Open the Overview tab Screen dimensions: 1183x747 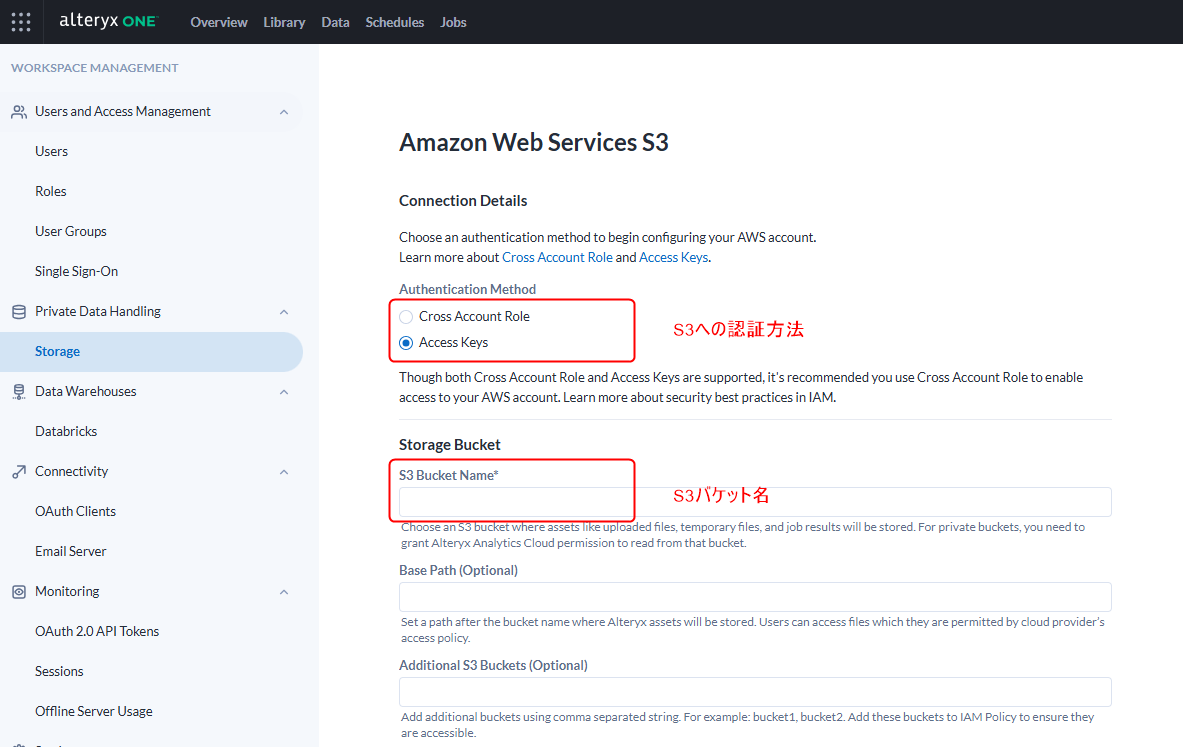(219, 23)
